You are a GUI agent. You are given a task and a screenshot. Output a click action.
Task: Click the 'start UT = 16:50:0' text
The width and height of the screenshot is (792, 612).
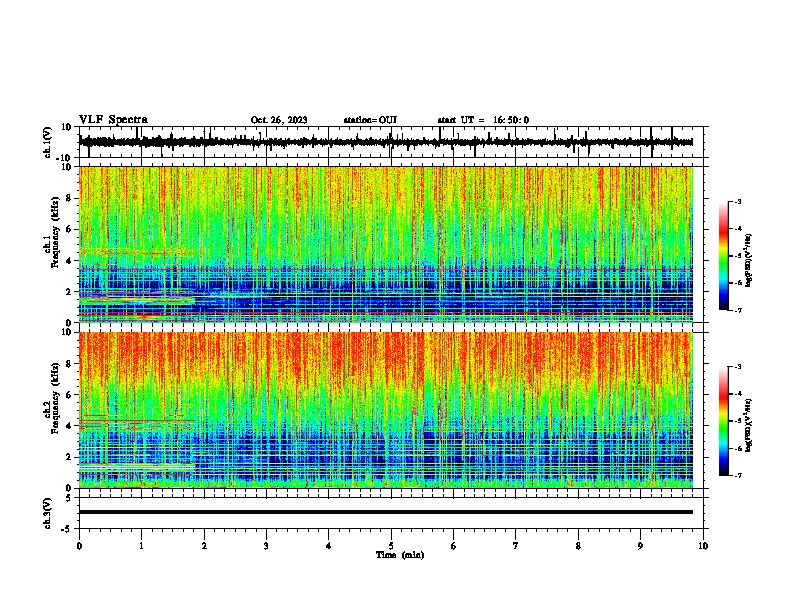483,120
